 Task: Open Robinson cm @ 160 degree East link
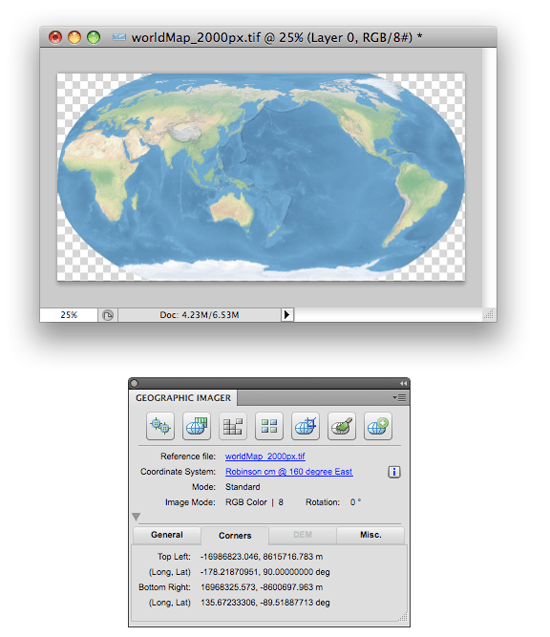coord(289,472)
